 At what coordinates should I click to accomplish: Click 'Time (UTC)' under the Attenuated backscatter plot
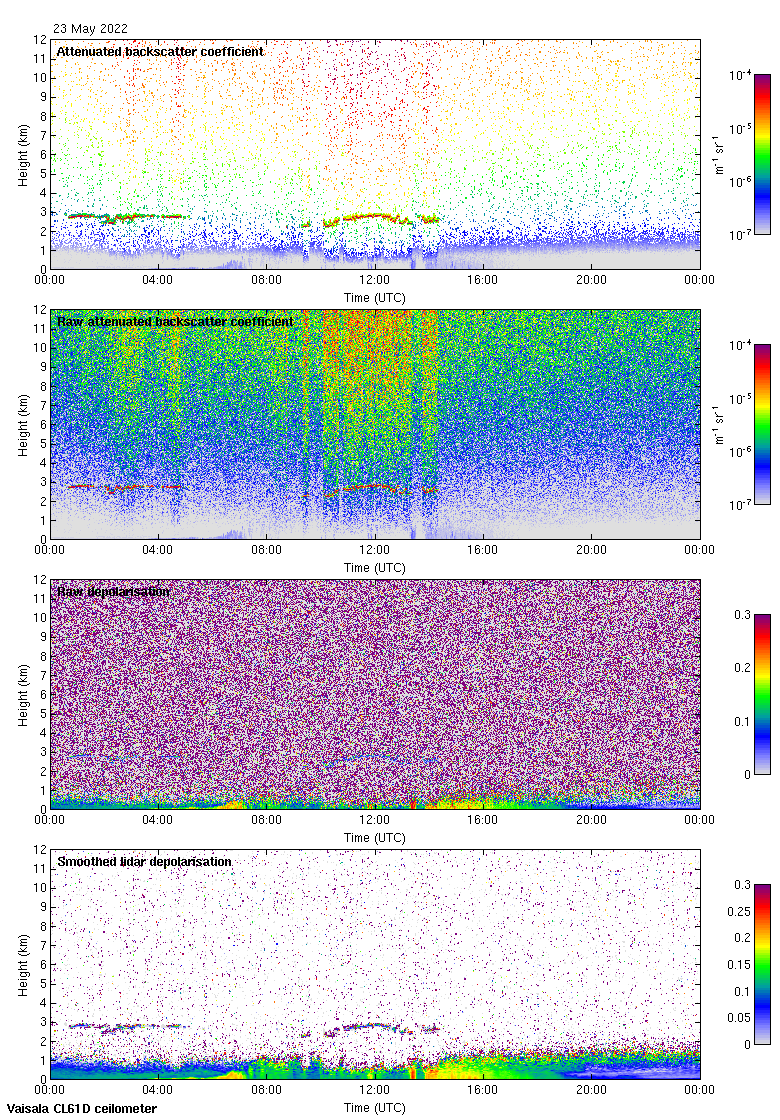[x=374, y=298]
